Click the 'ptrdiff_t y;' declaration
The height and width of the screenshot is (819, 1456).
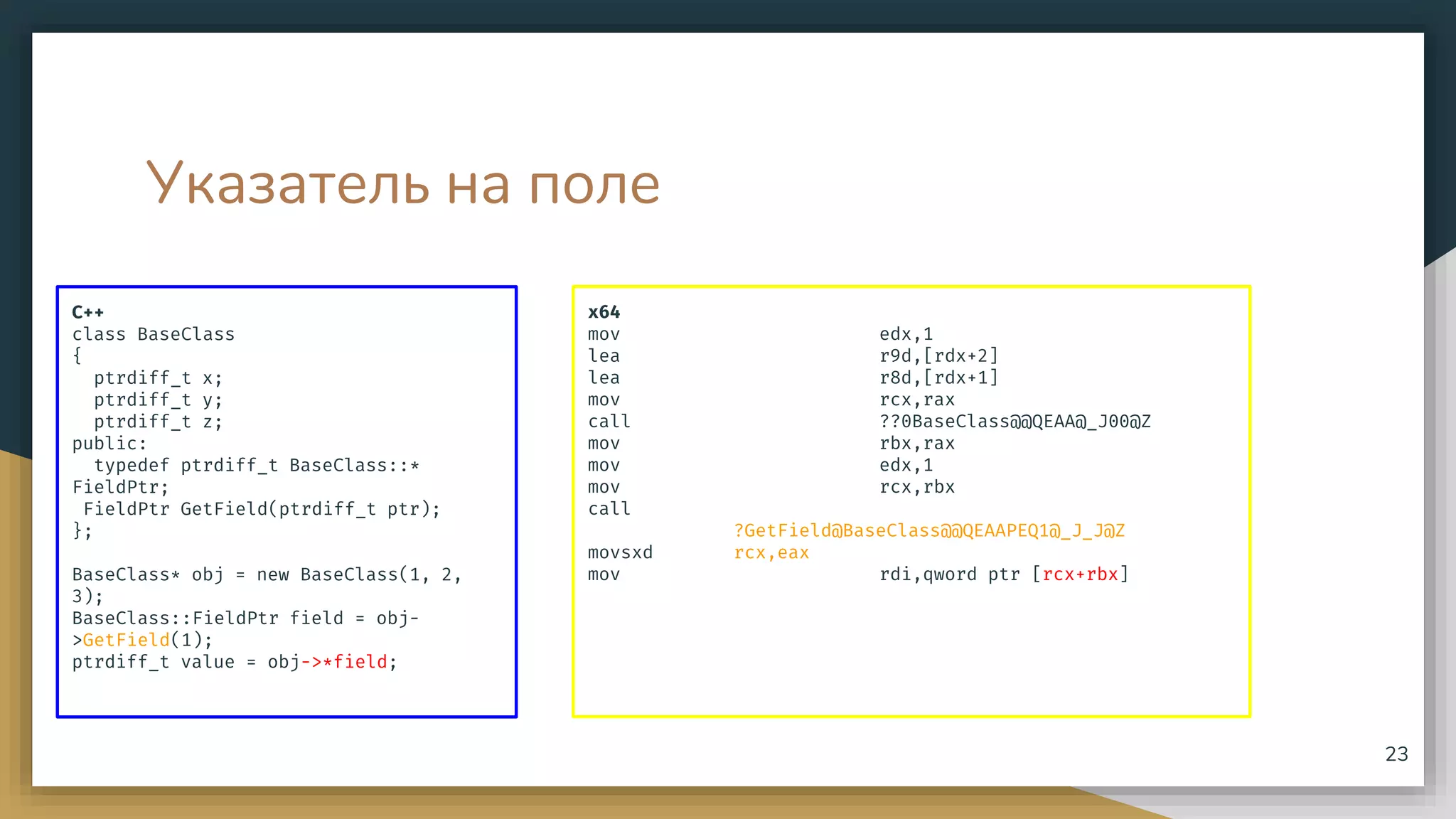click(158, 400)
